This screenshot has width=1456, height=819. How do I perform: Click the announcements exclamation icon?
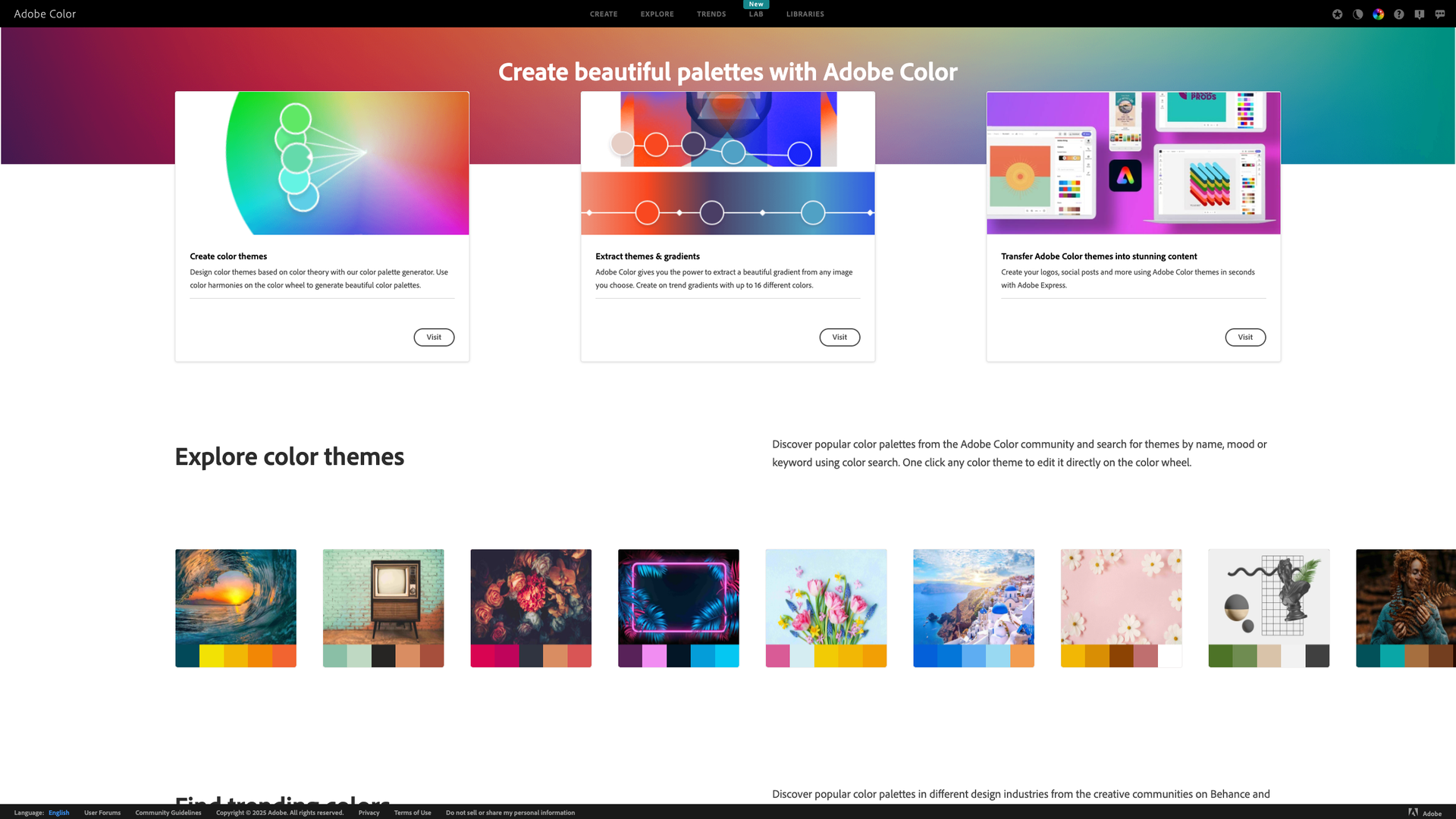pyautogui.click(x=1419, y=14)
